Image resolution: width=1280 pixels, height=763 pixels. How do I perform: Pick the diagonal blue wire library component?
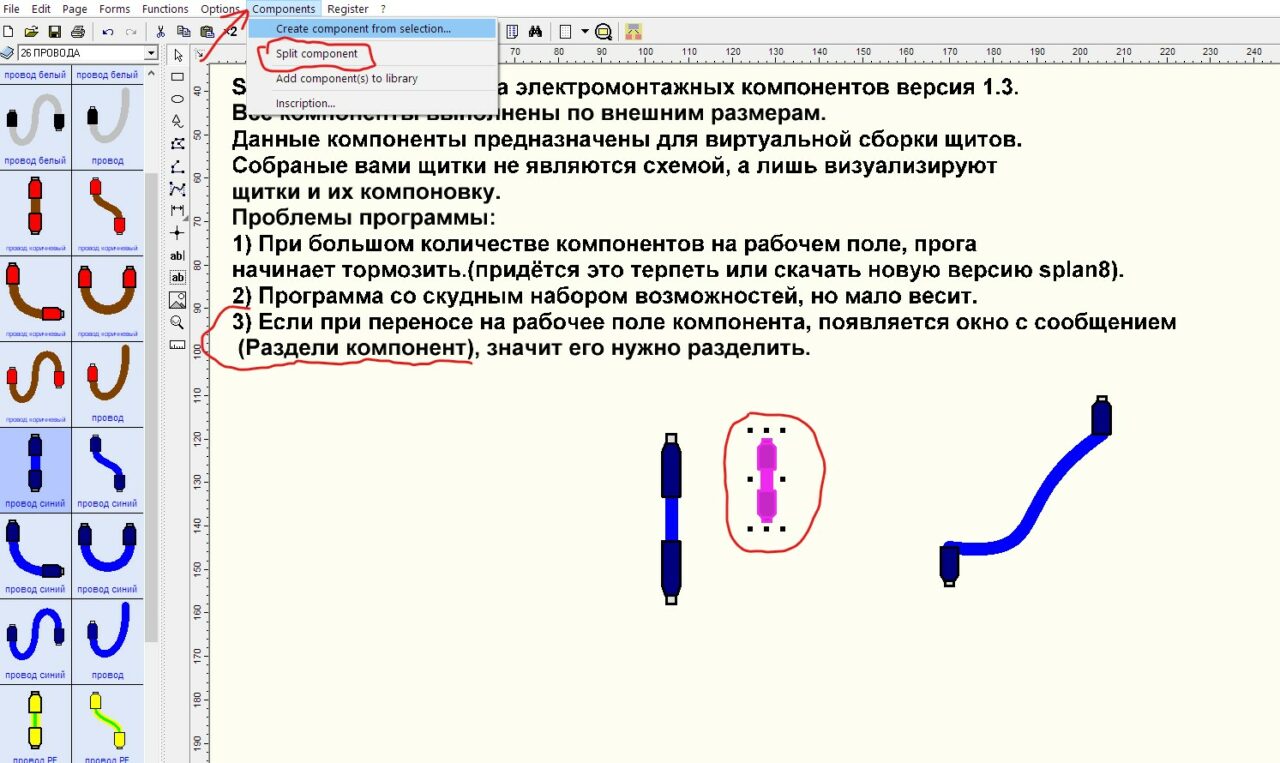coord(108,470)
